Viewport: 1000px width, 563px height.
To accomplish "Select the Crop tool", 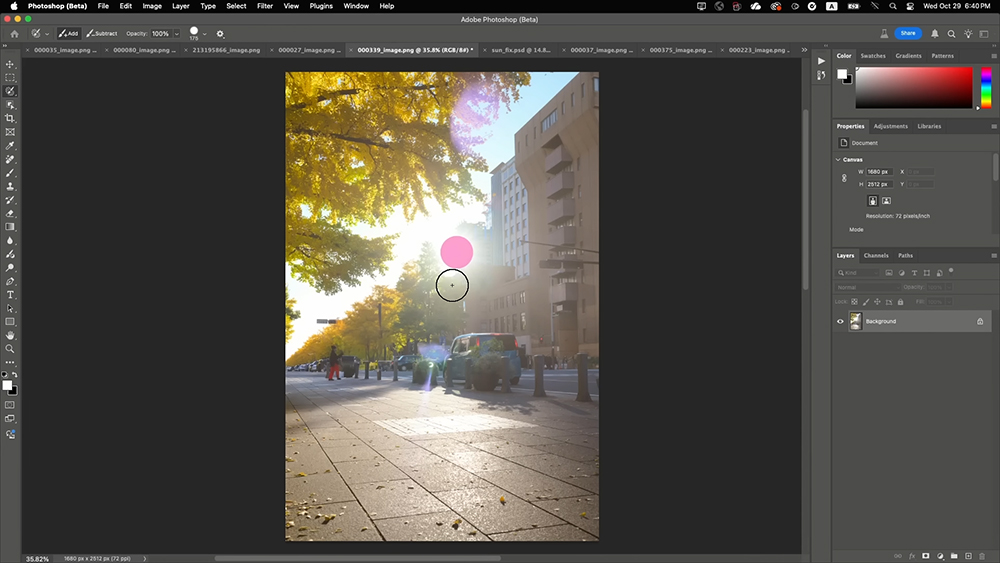I will [10, 118].
